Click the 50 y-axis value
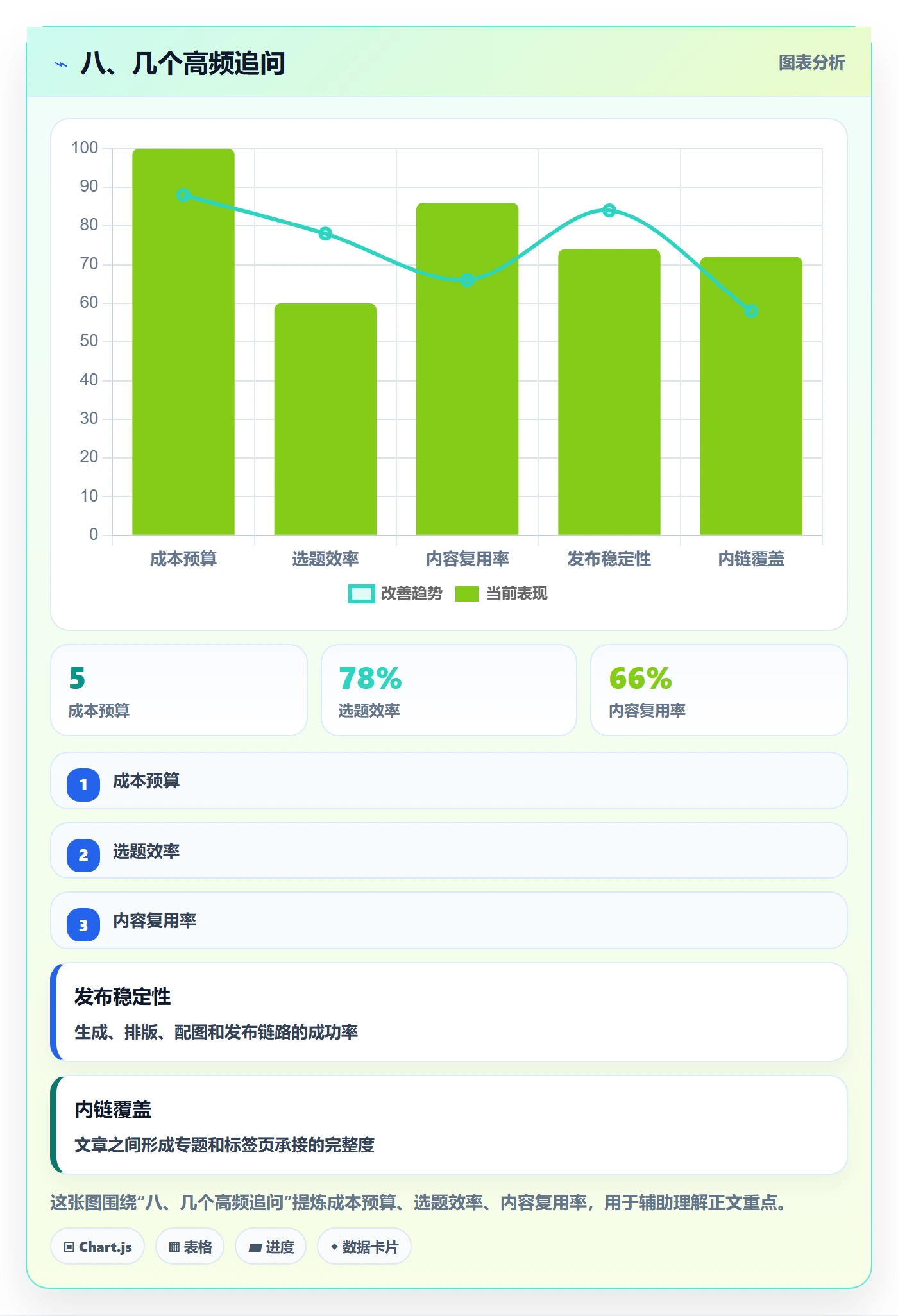This screenshot has width=898, height=1316. [89, 341]
